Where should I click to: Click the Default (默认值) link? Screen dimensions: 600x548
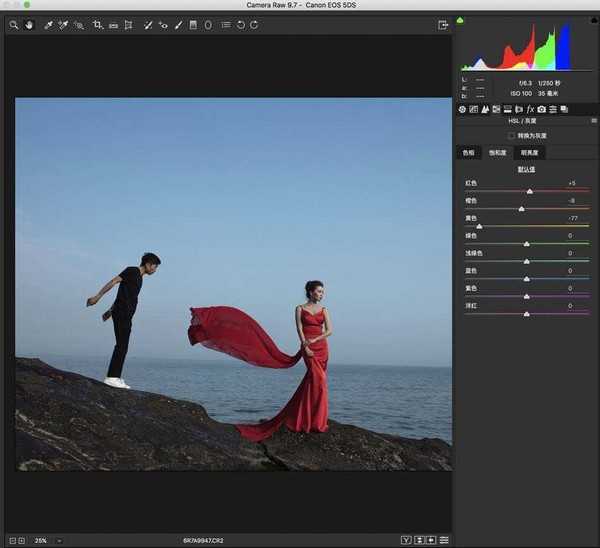pos(525,169)
